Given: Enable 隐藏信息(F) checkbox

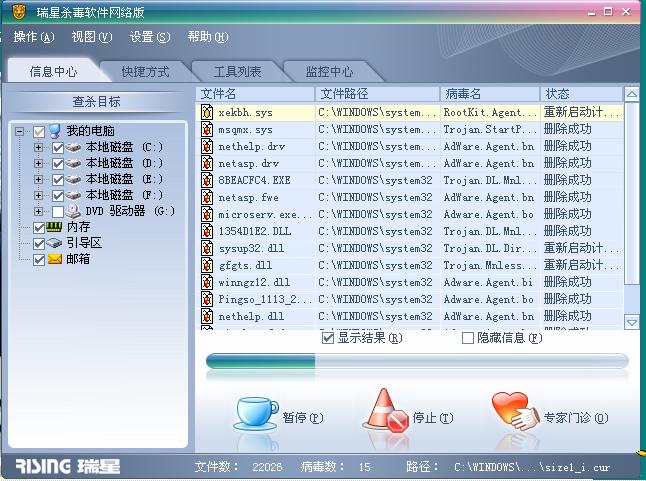Looking at the screenshot, I should click(x=468, y=339).
